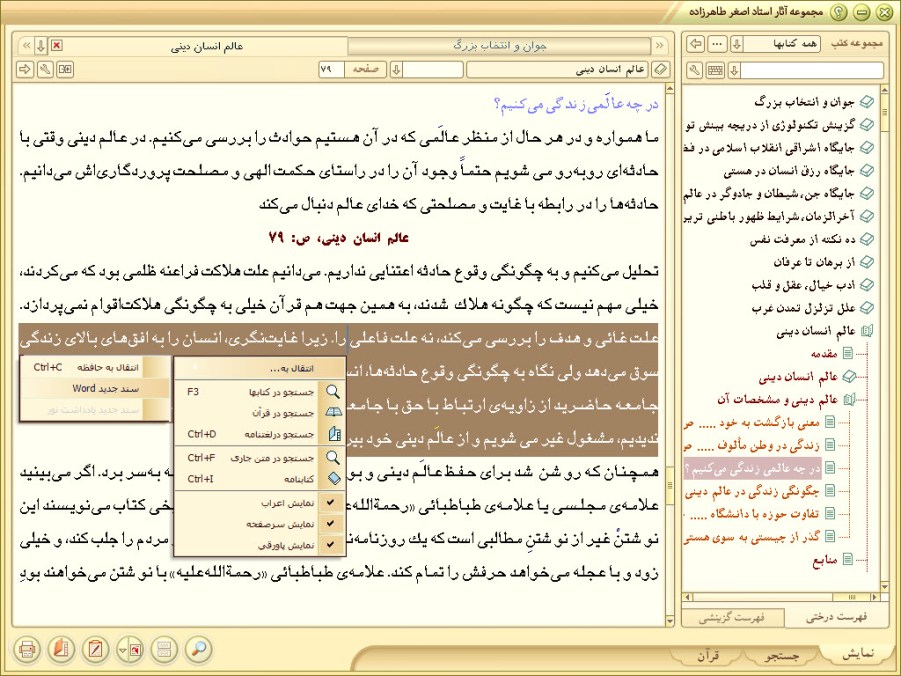Choose انتقال به... in context menu
Viewport: 901px width, 676px height.
260,368
